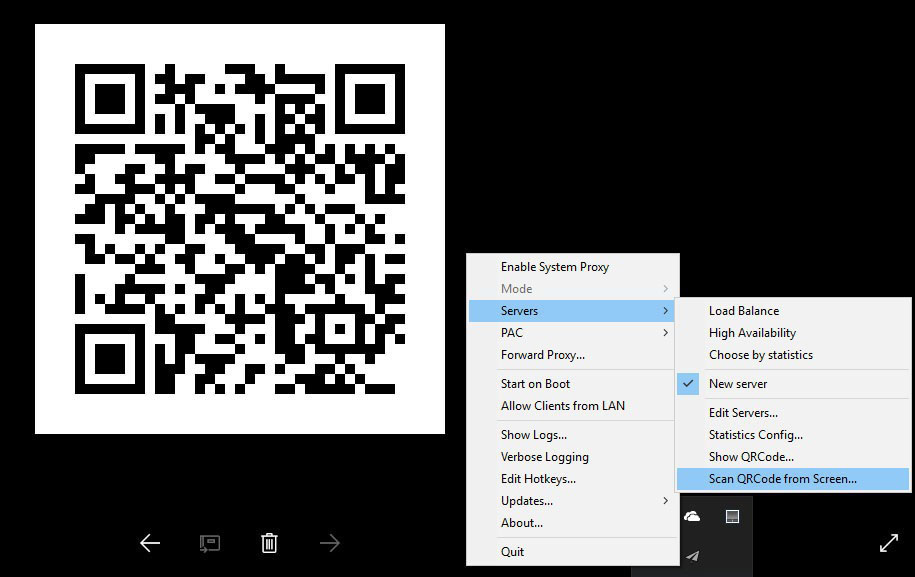915x577 pixels.
Task: Open the Servers submenu
Action: 519,310
